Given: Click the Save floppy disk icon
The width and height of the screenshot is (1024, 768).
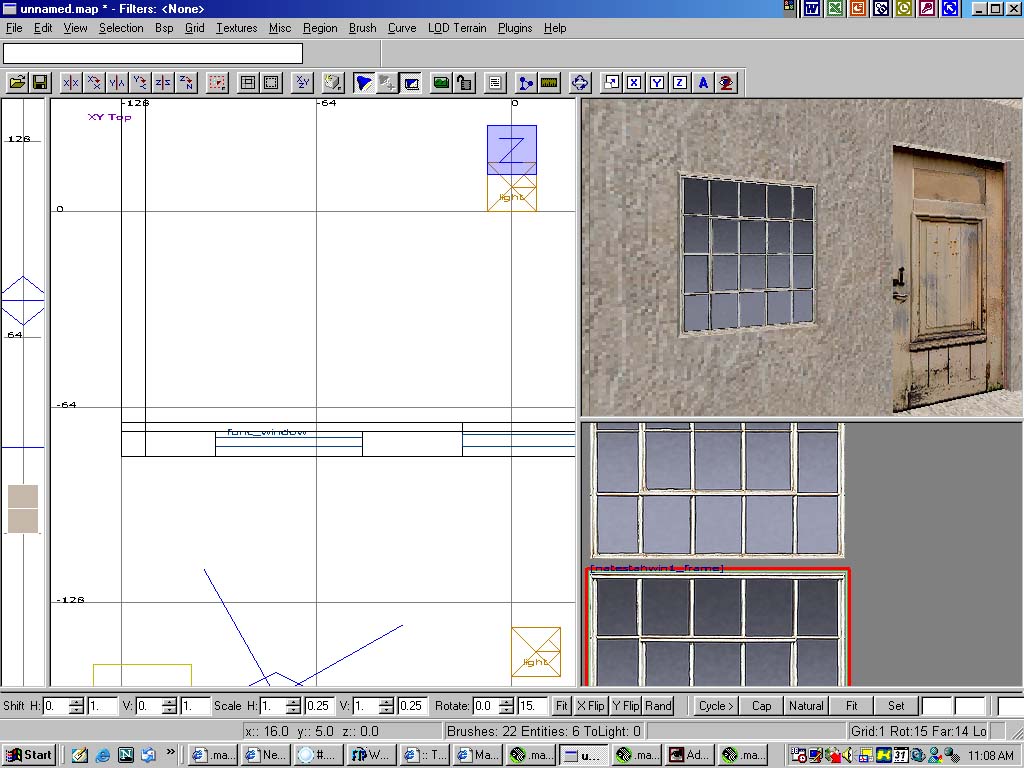Looking at the screenshot, I should 40,83.
